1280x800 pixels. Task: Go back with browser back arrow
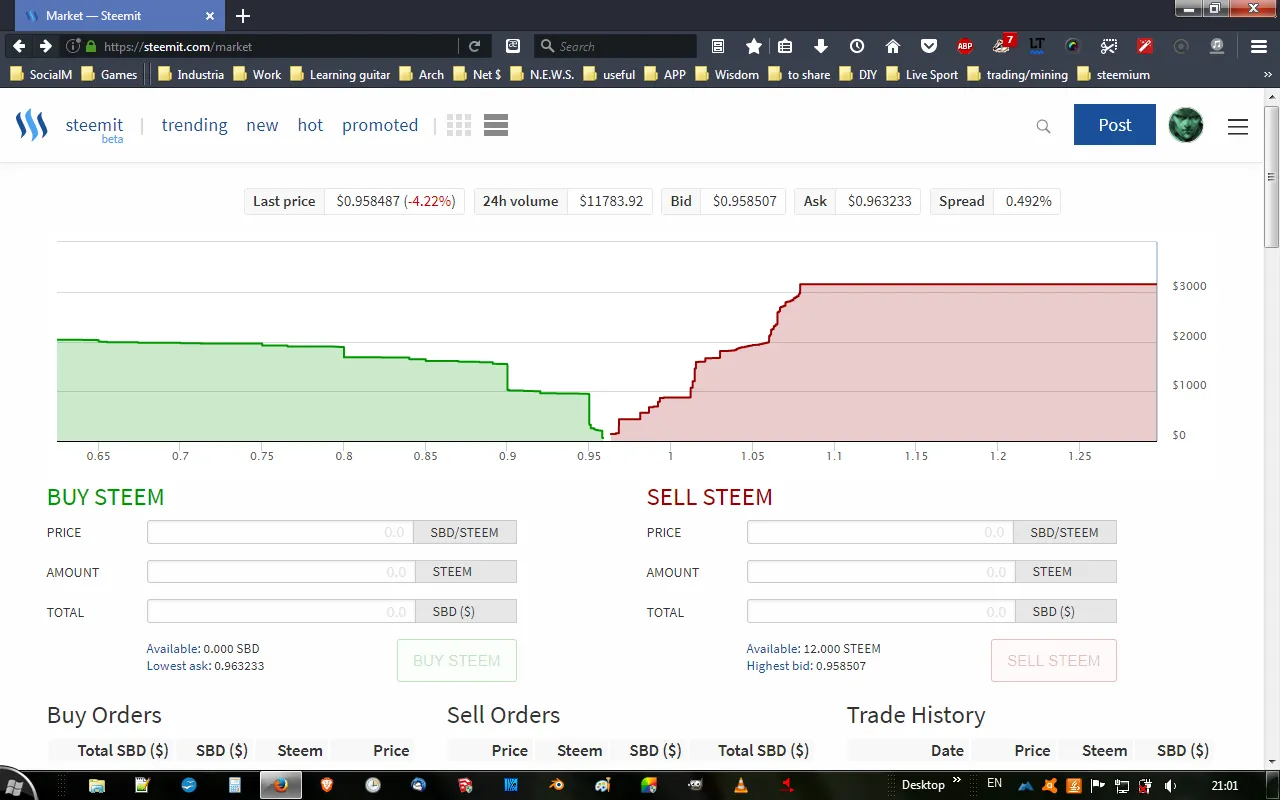19,46
